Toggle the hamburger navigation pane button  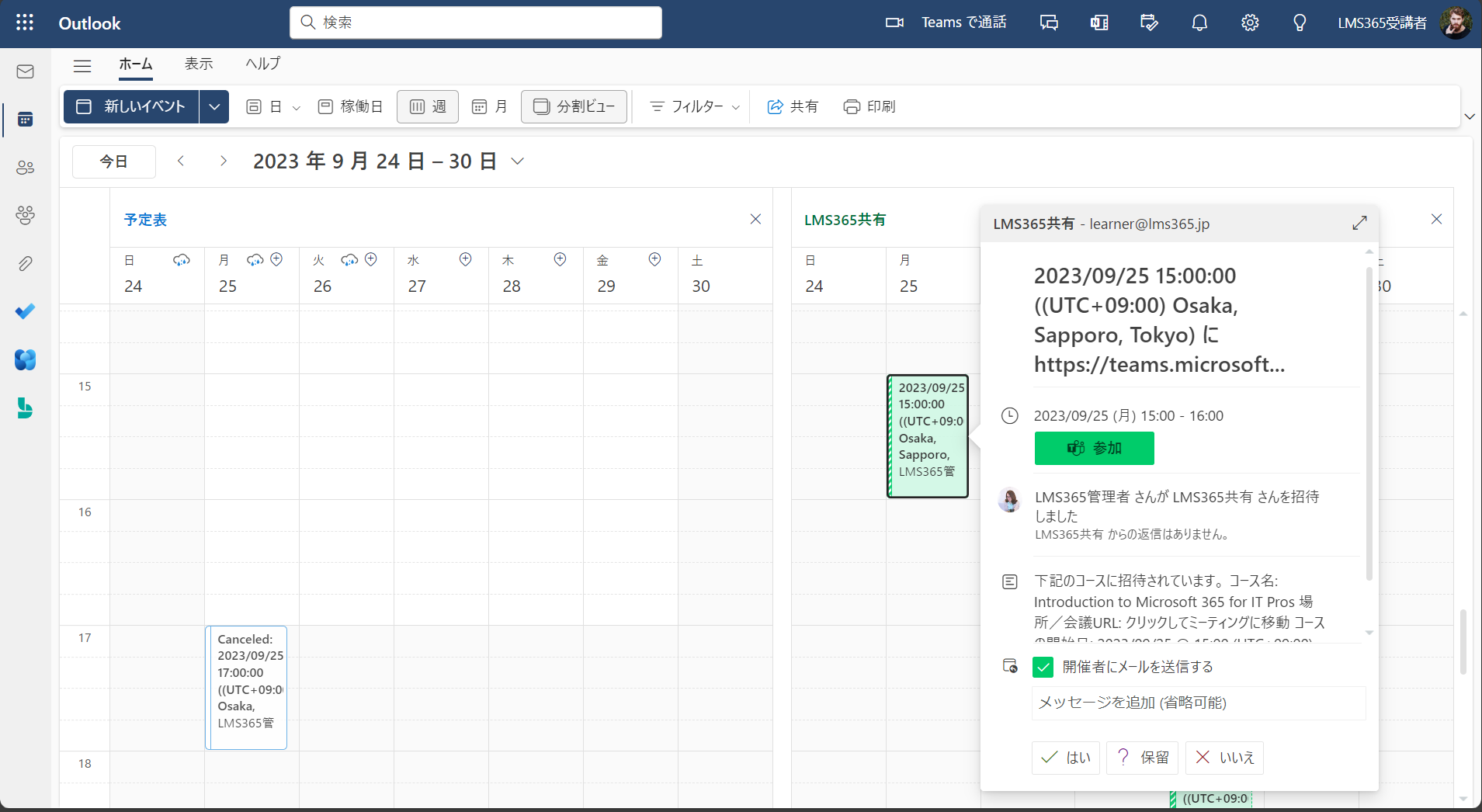point(82,65)
